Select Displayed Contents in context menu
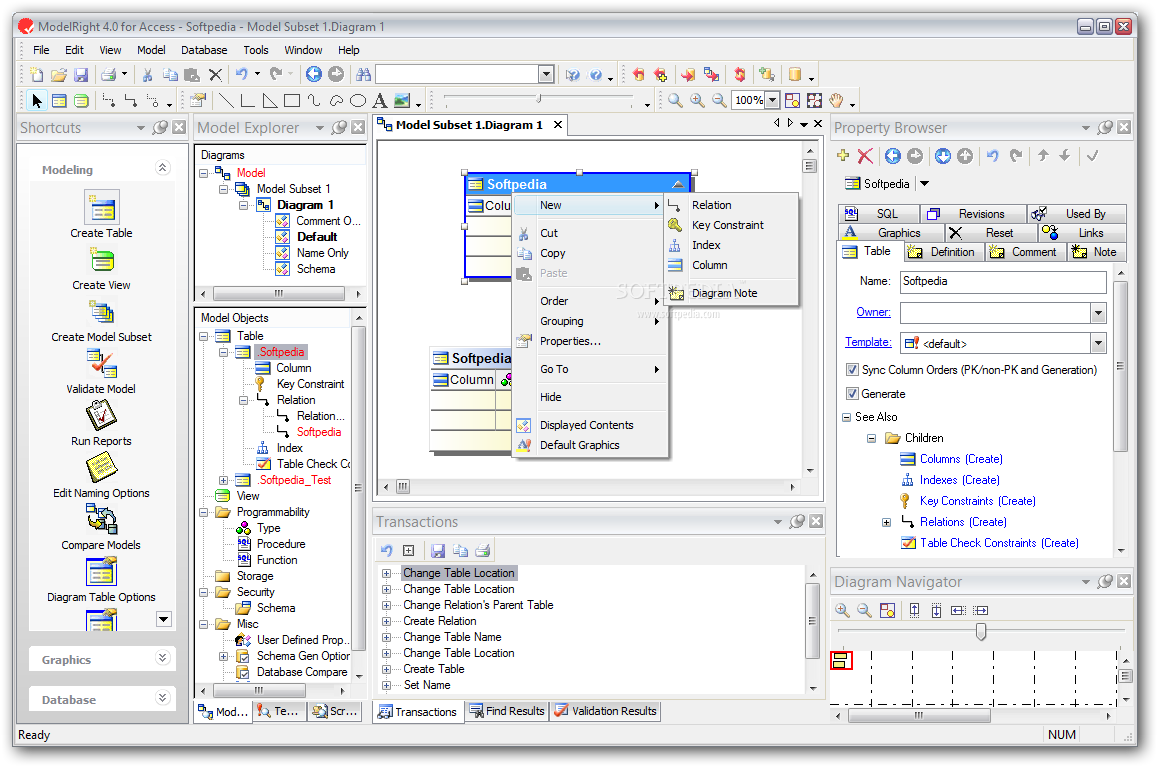 [x=586, y=425]
